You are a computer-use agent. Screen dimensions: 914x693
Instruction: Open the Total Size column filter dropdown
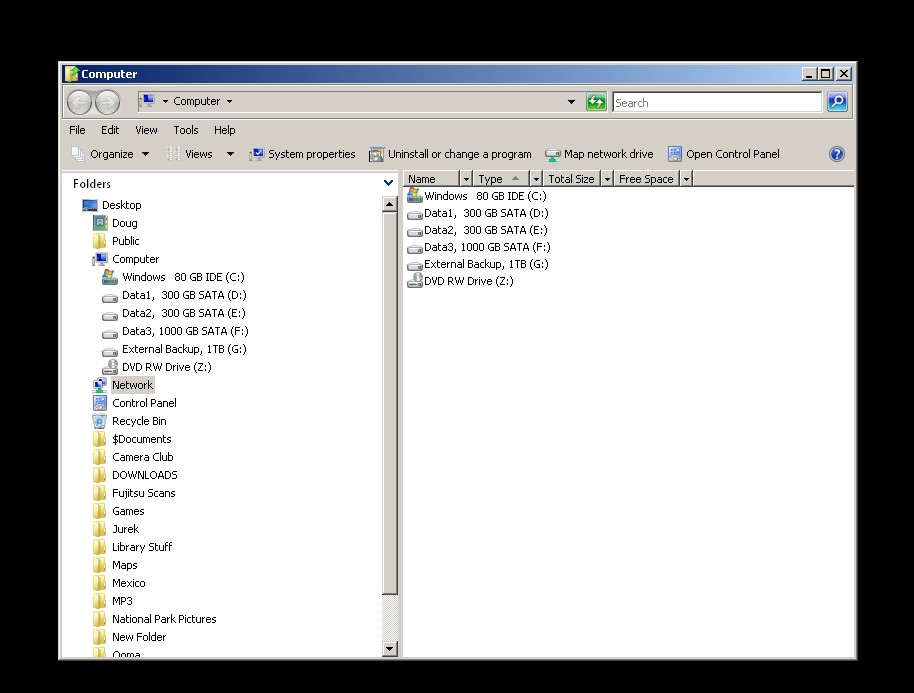click(x=607, y=179)
